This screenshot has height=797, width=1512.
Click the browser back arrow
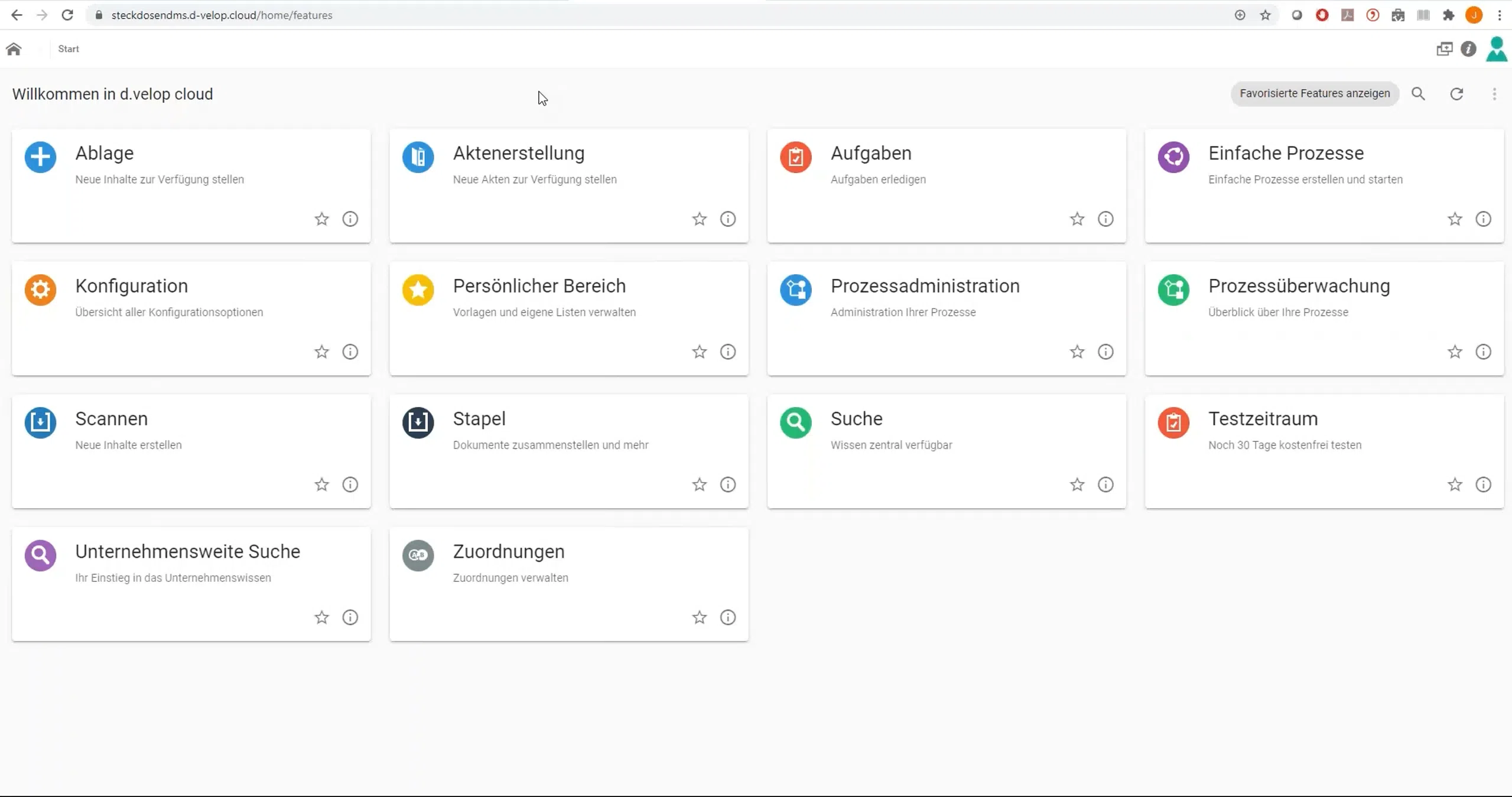(17, 15)
